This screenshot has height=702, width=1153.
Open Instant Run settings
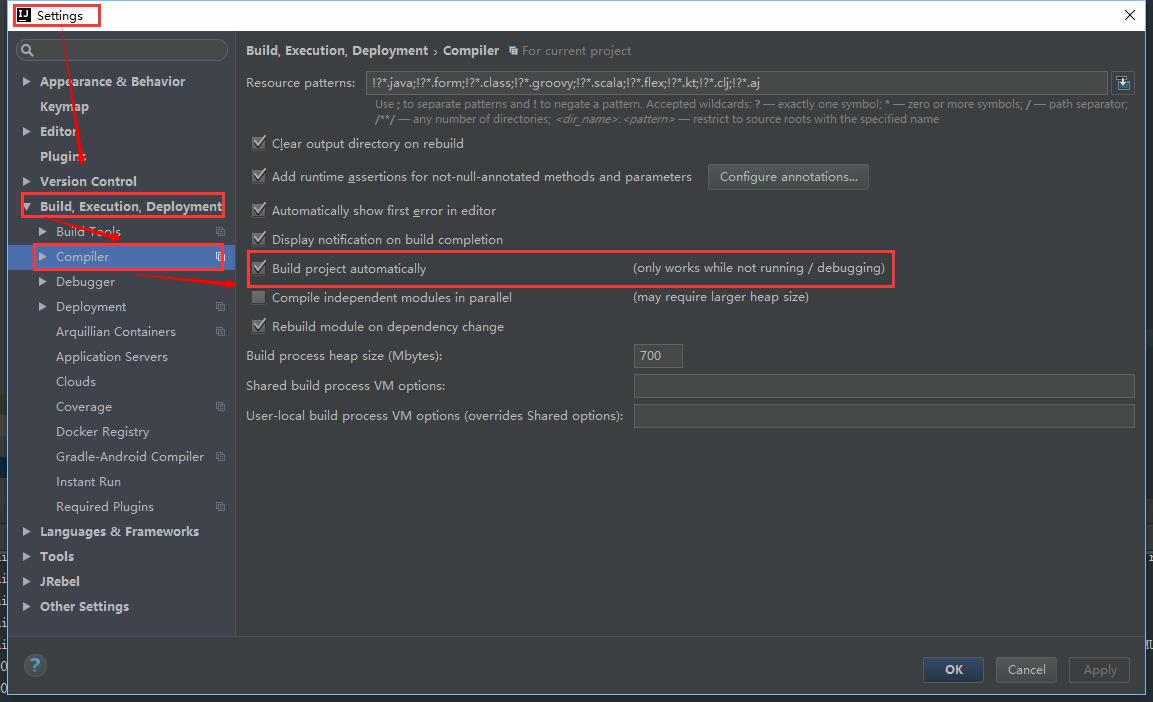(88, 481)
